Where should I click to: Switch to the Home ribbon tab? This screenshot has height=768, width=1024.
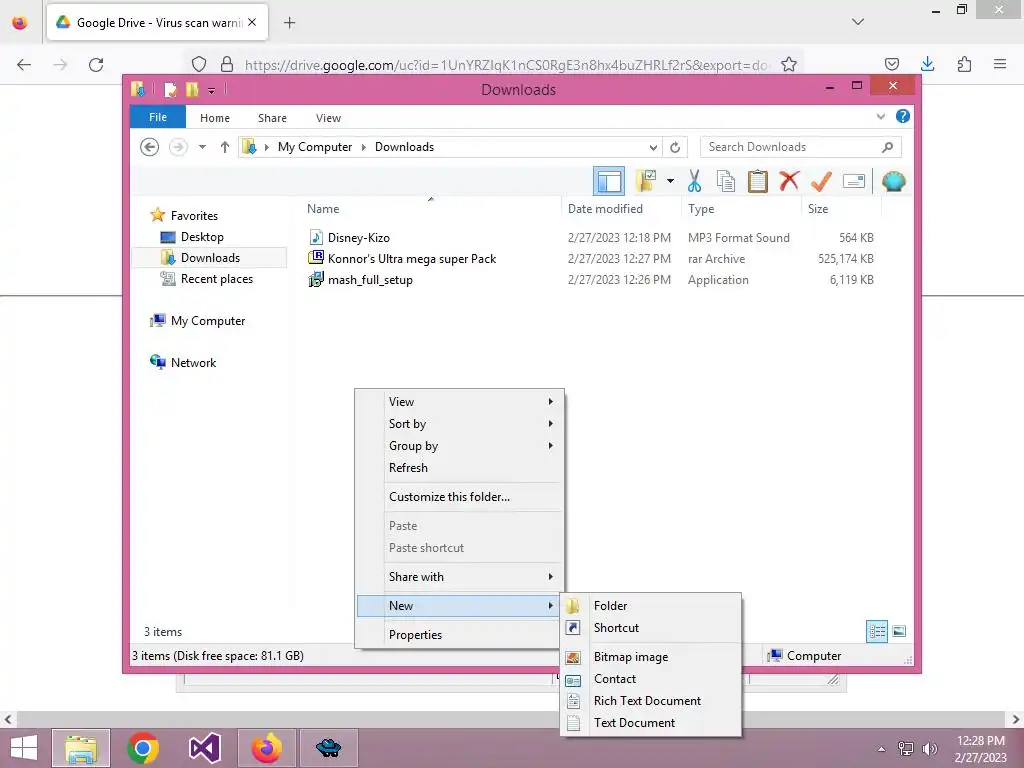pyautogui.click(x=215, y=118)
